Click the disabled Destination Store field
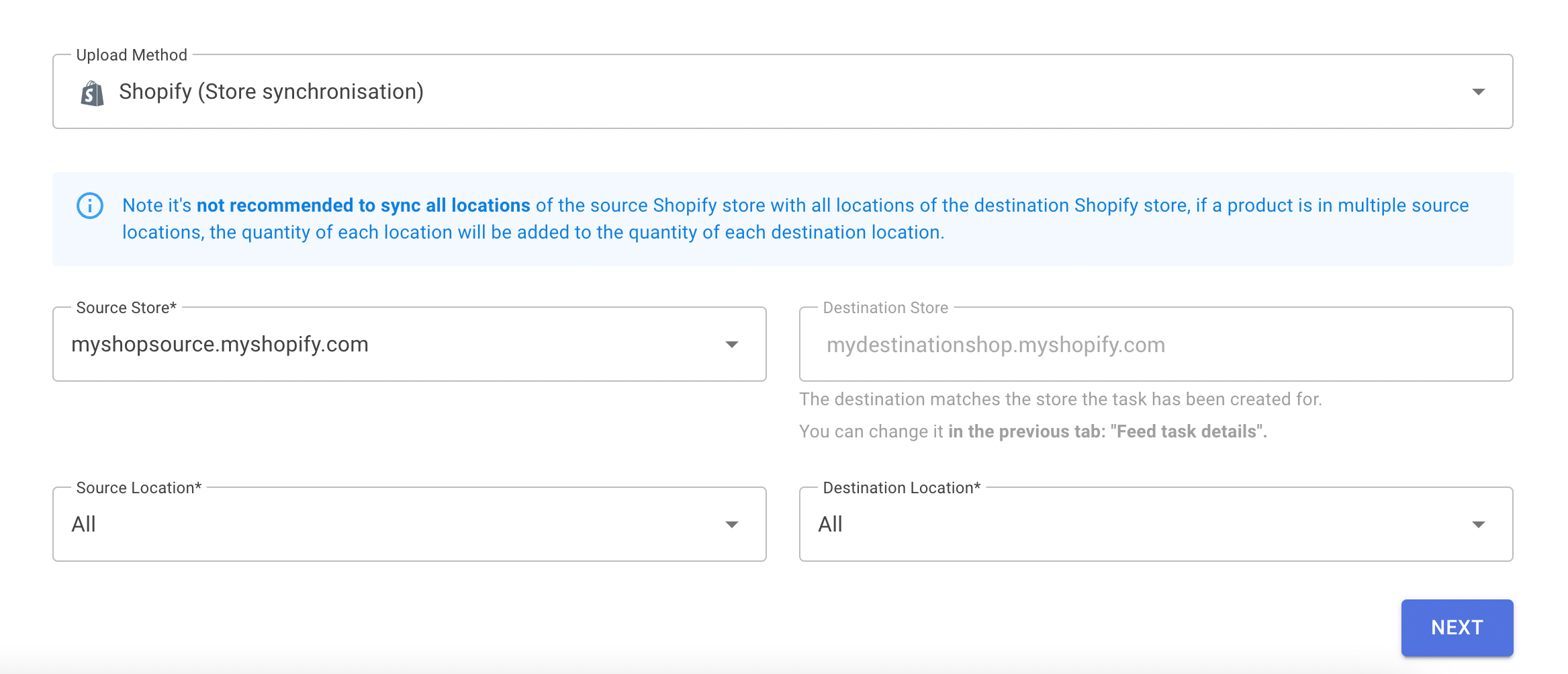 point(1156,345)
